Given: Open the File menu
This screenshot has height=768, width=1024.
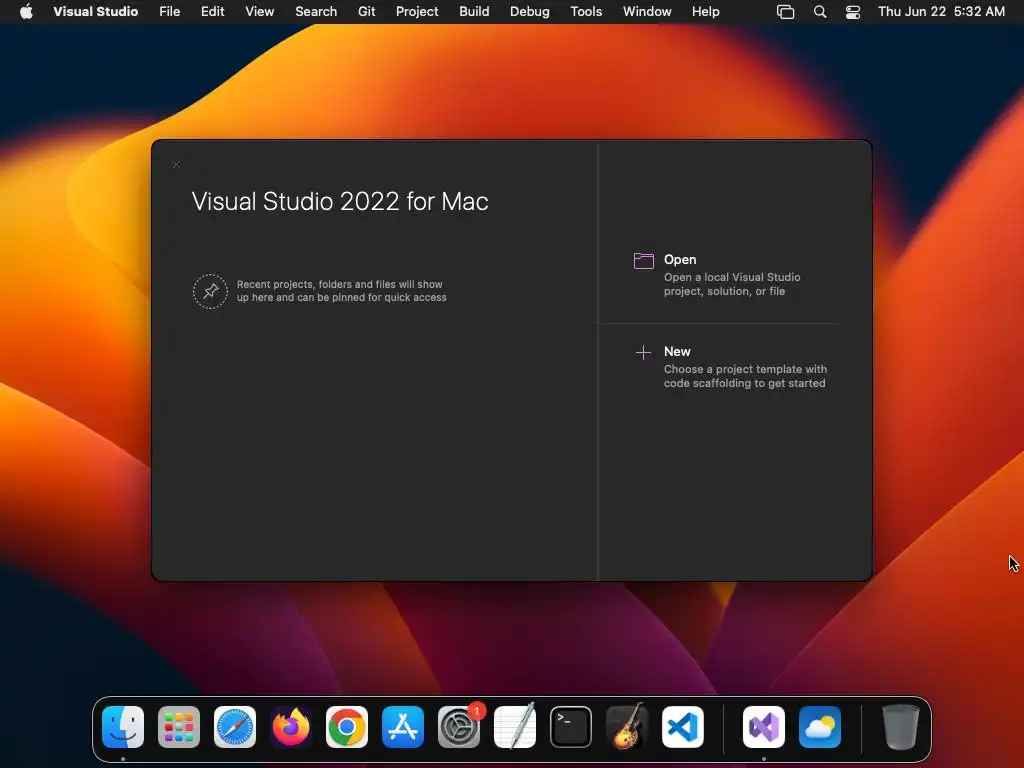Looking at the screenshot, I should (x=170, y=11).
